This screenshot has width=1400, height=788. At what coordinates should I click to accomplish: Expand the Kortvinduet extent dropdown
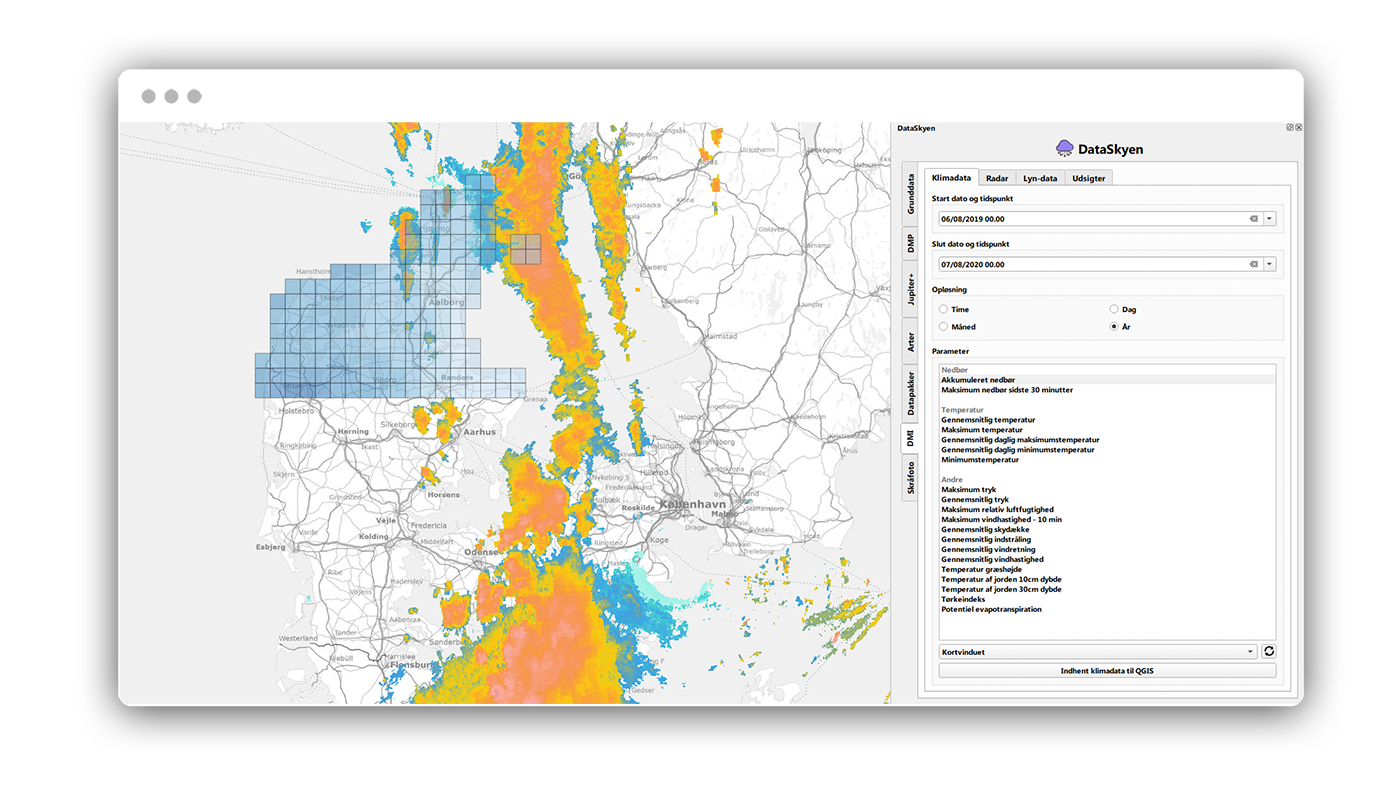click(1250, 651)
